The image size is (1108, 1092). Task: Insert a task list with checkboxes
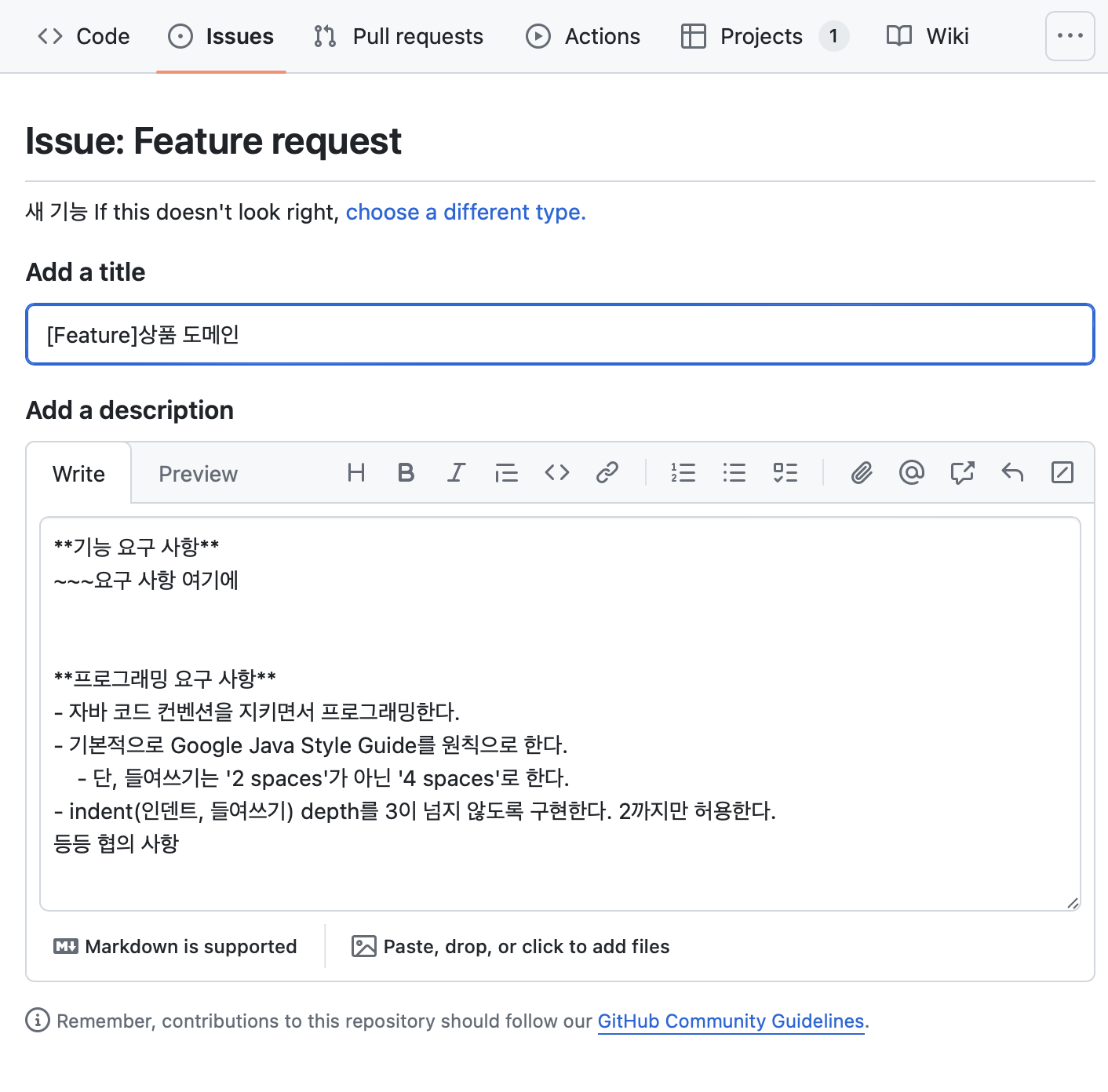[785, 472]
